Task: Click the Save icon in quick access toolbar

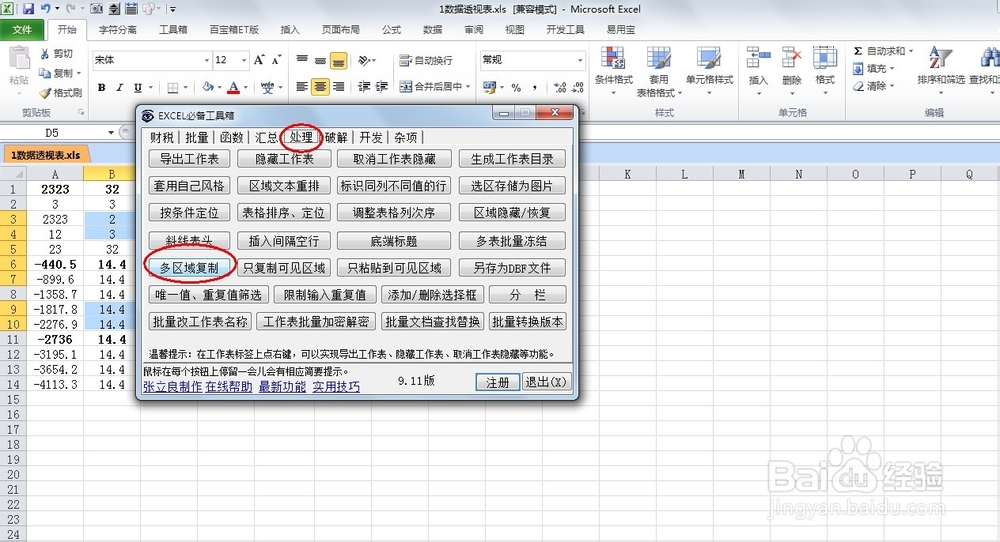Action: tap(27, 9)
